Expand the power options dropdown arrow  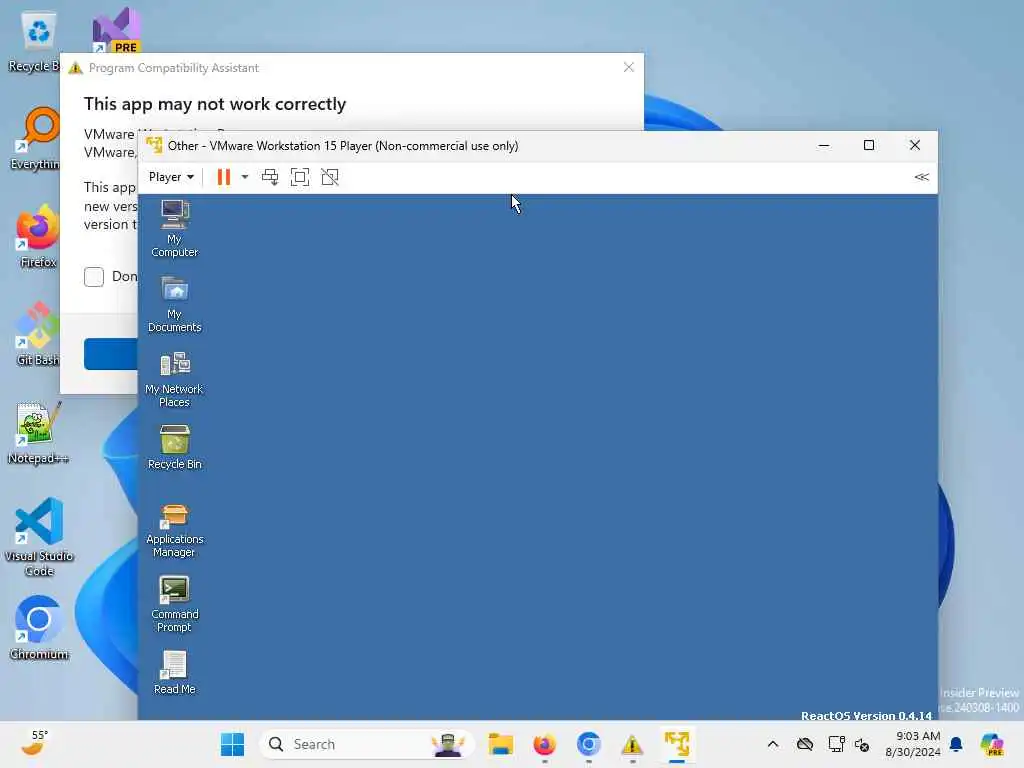245,177
